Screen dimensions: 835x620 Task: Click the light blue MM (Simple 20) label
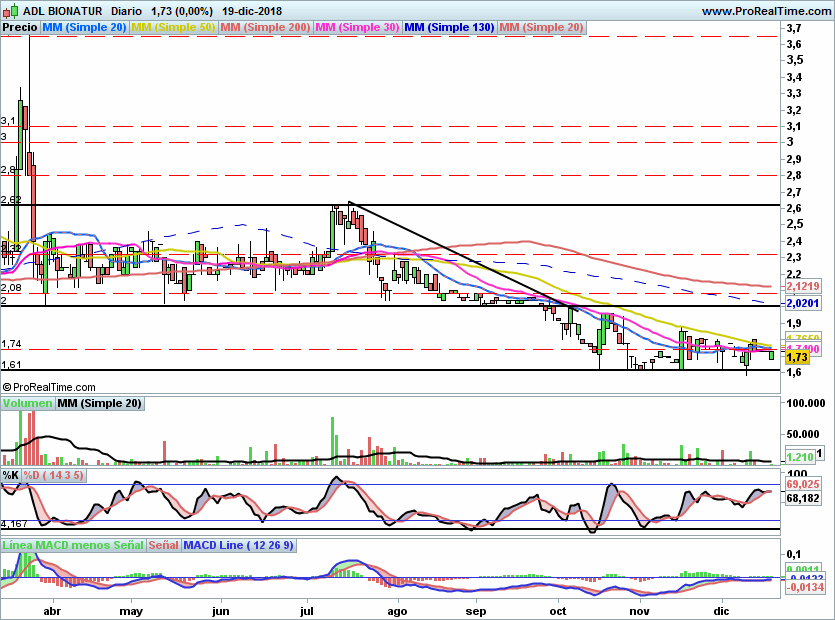84,27
